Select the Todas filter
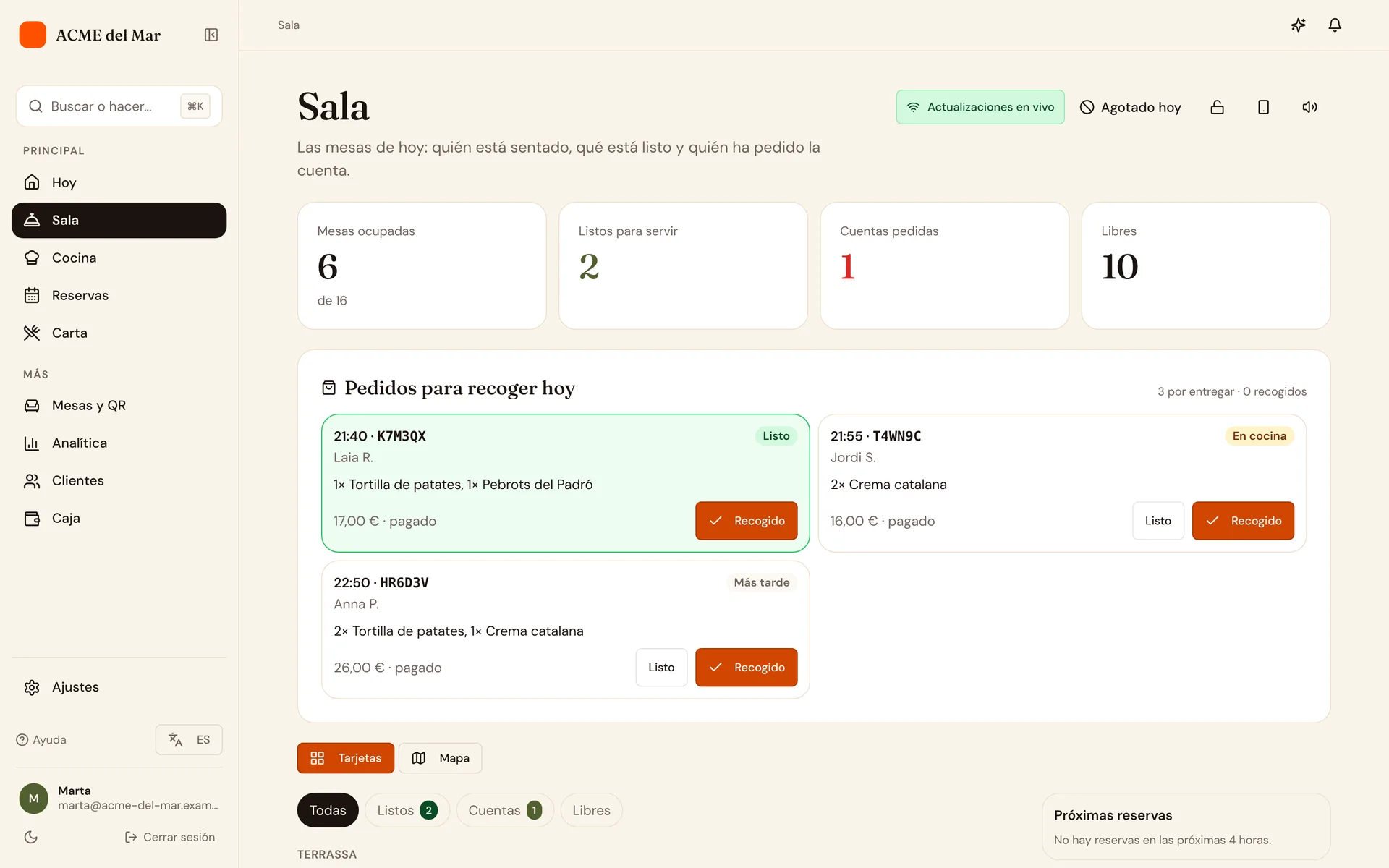This screenshot has width=1389, height=868. pyautogui.click(x=328, y=810)
